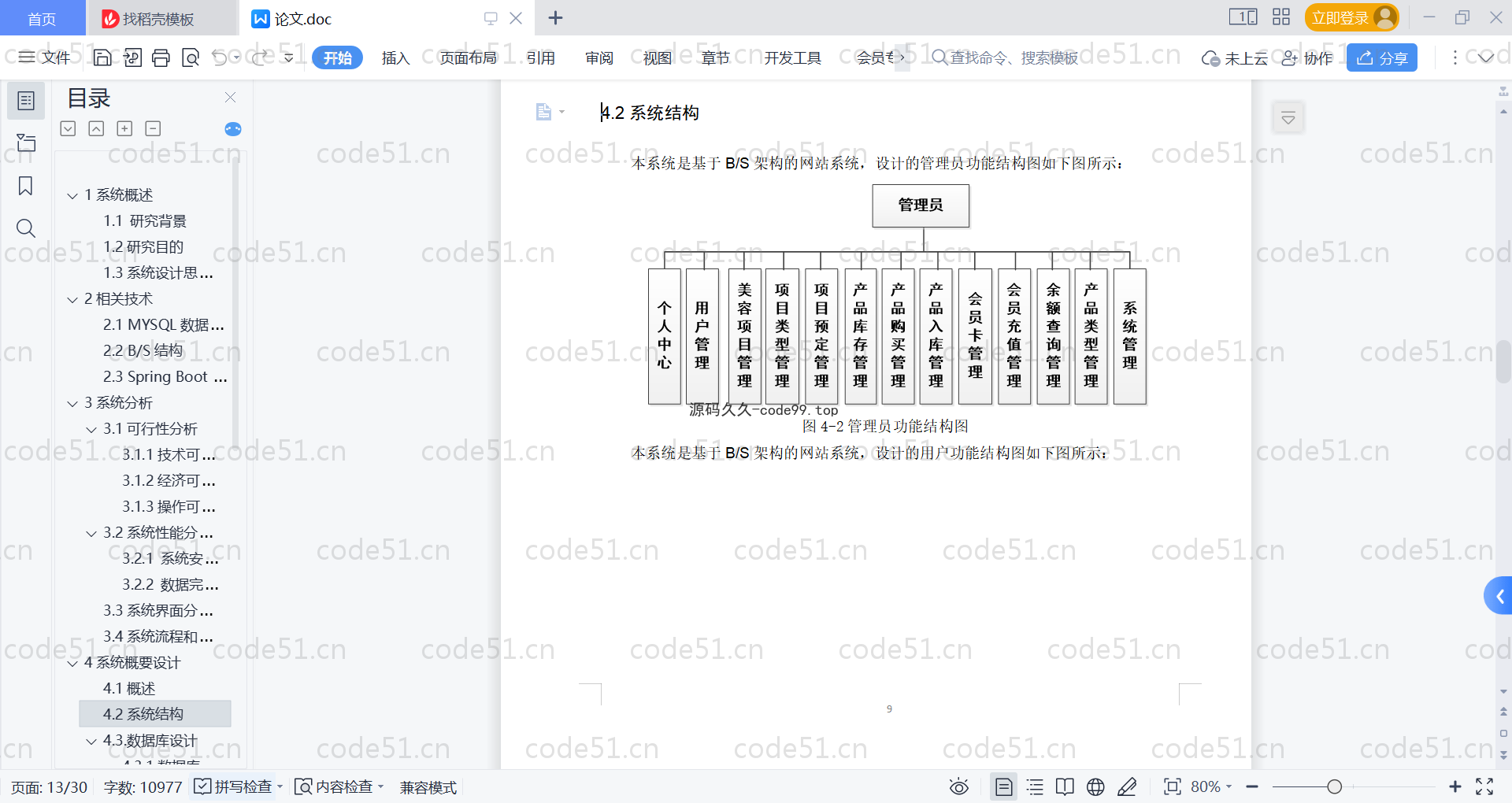Collapse the 3.2 系统性能分 node
The width and height of the screenshot is (1512, 803).
pos(91,533)
